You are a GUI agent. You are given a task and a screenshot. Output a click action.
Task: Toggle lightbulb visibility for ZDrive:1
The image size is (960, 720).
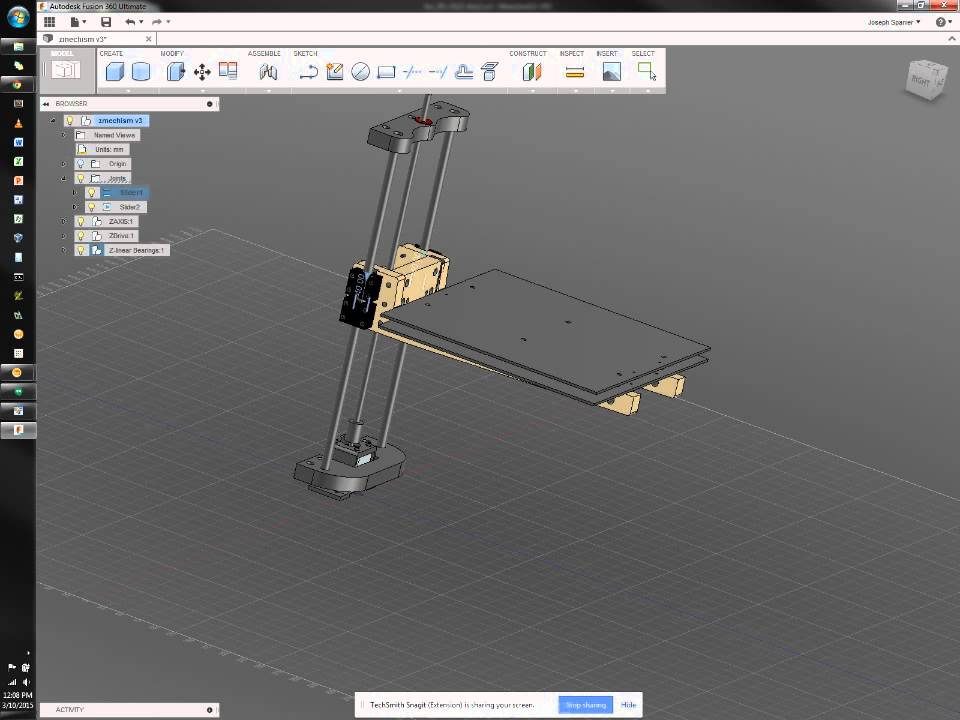coord(80,236)
